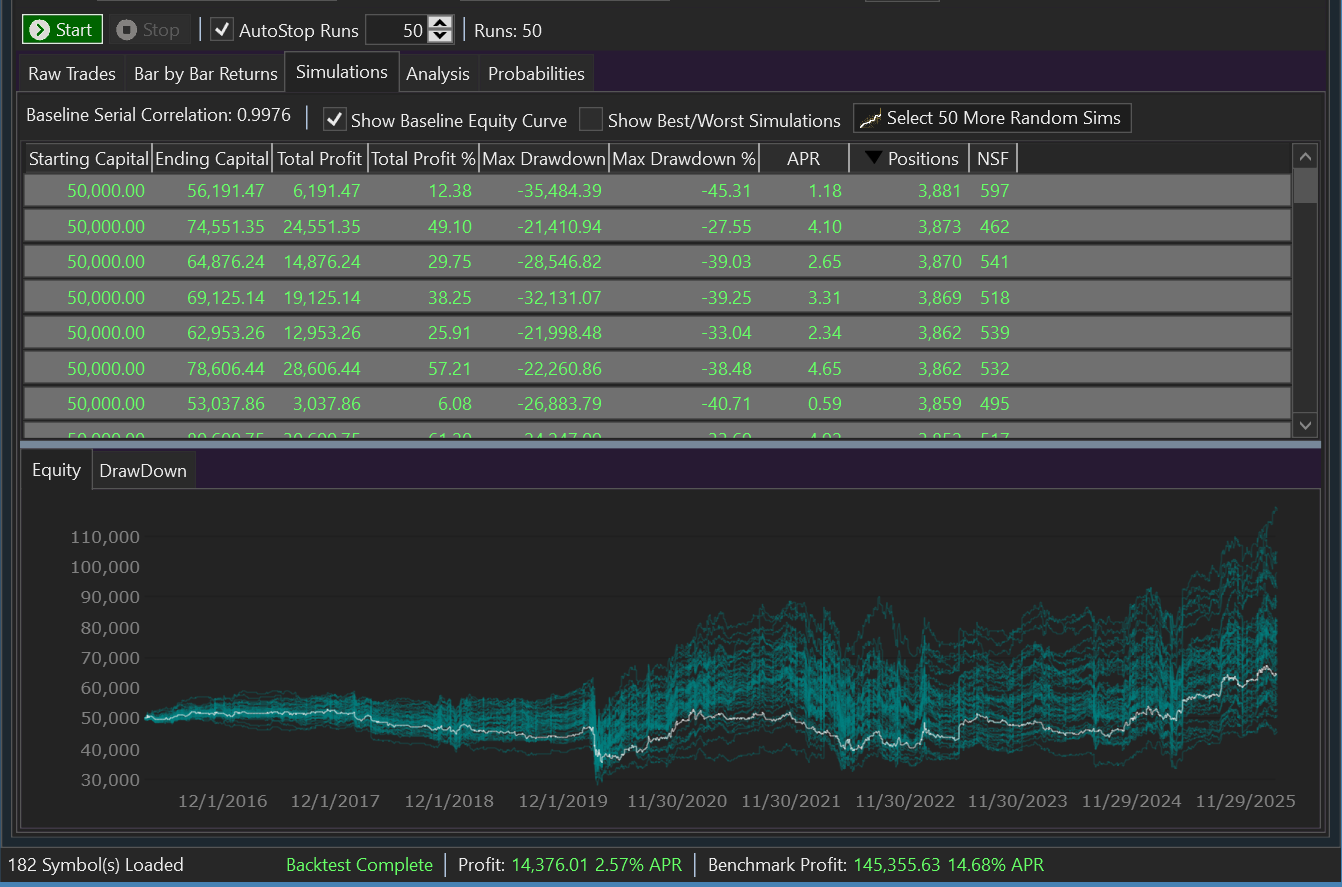Sort by the APR column header
Screen dimensions: 1342x887
(803, 159)
